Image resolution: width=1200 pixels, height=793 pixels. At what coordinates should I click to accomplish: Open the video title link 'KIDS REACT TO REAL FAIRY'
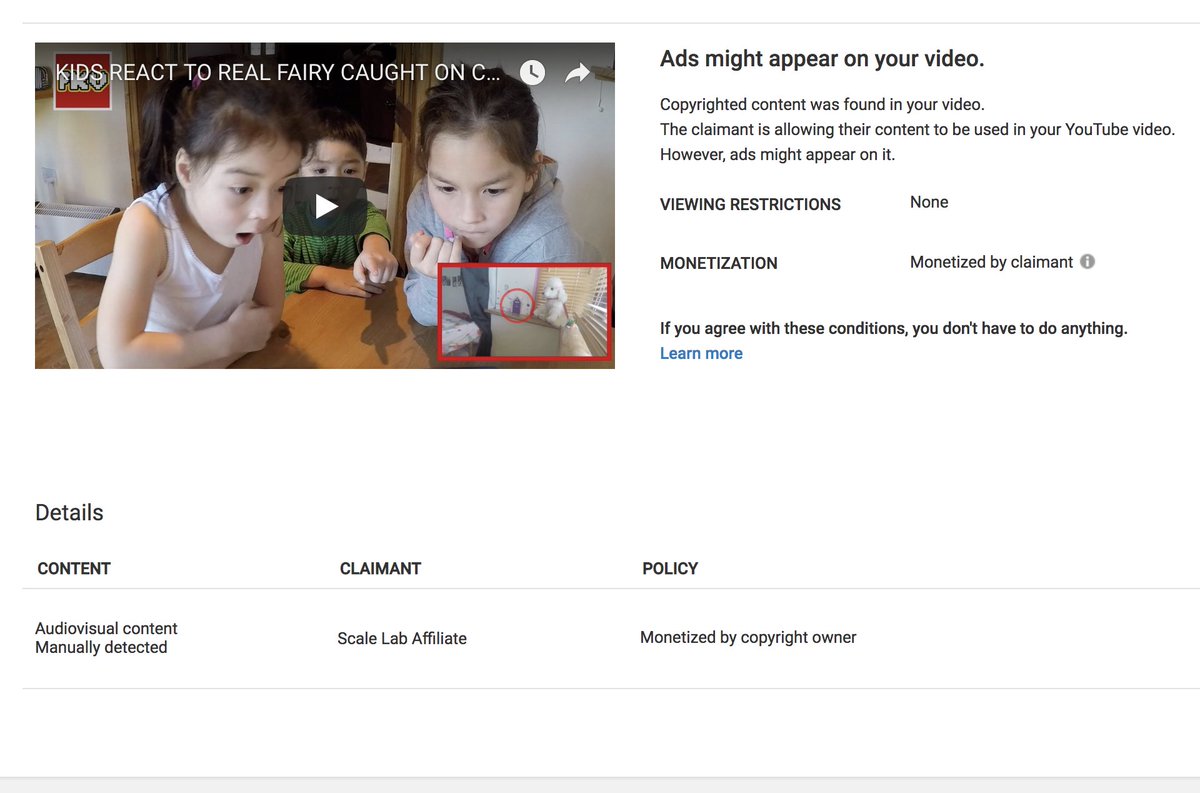tap(278, 73)
